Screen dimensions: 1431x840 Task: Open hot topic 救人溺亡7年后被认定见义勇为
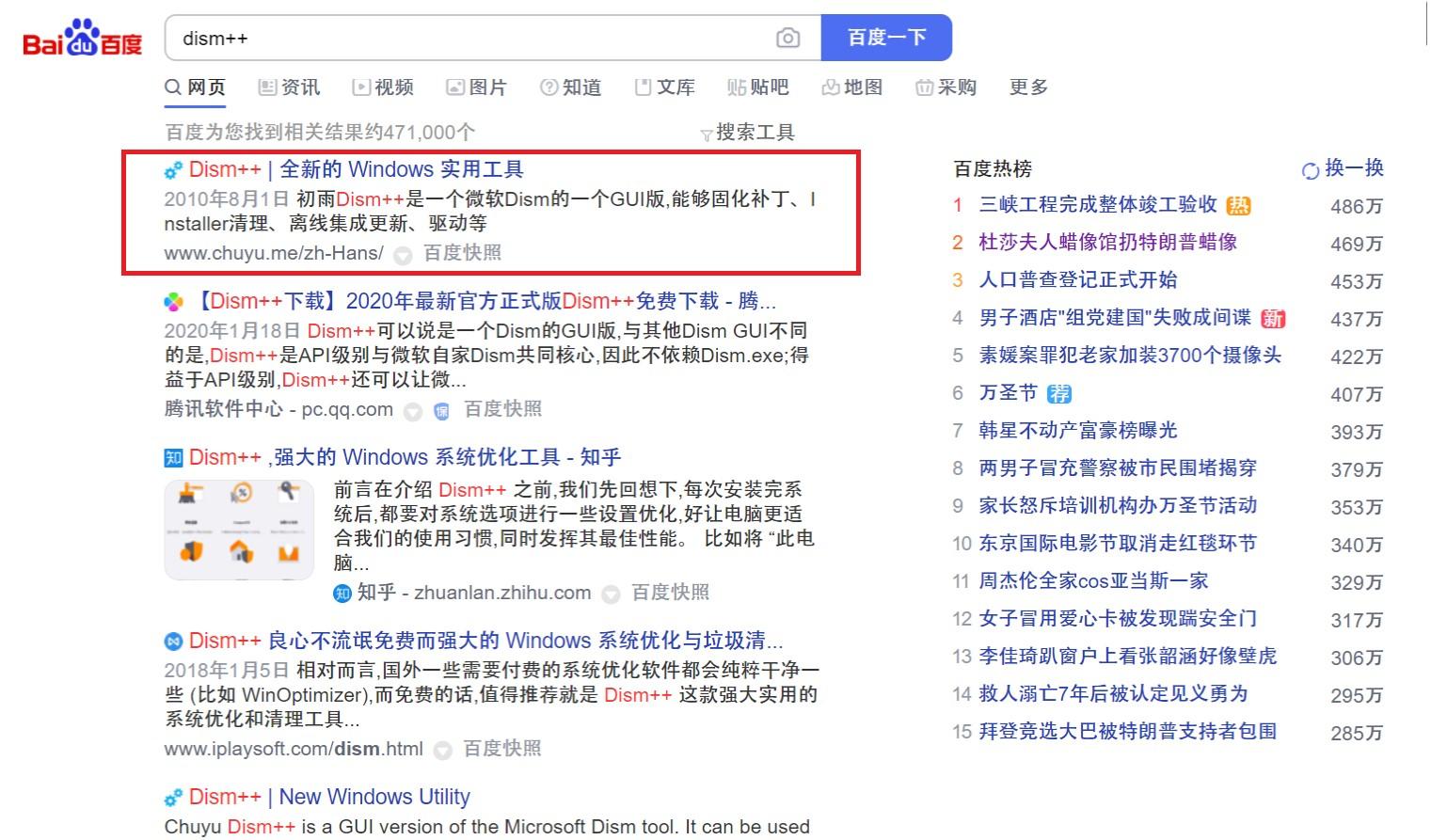[1113, 693]
